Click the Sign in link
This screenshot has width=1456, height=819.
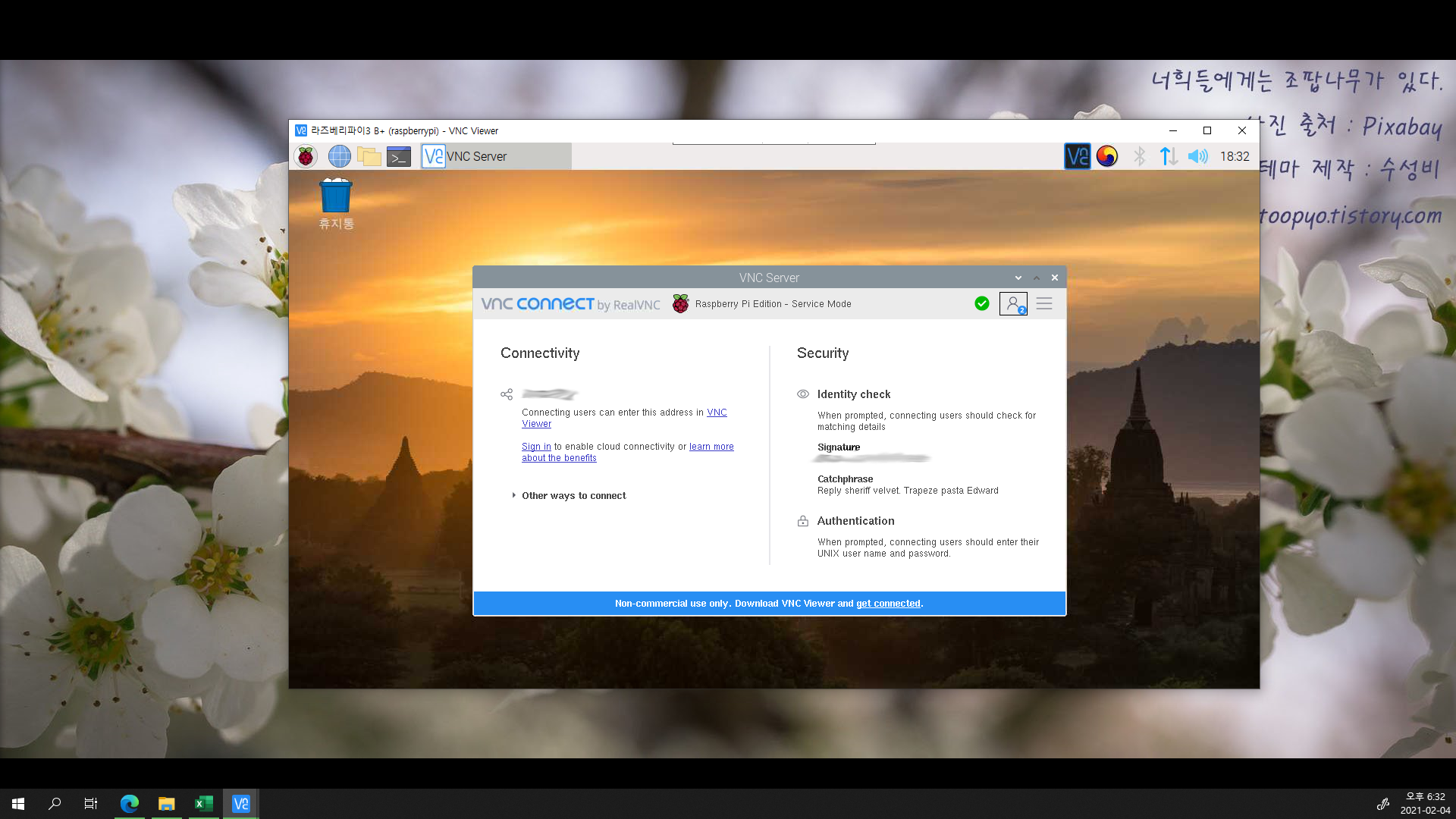click(536, 447)
